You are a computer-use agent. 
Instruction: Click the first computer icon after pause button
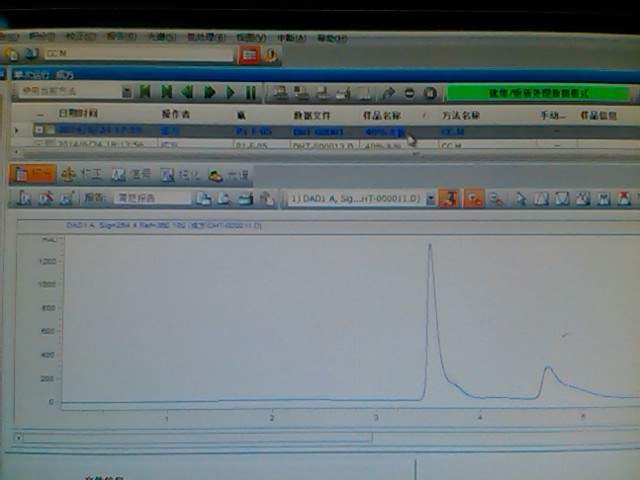coord(280,93)
